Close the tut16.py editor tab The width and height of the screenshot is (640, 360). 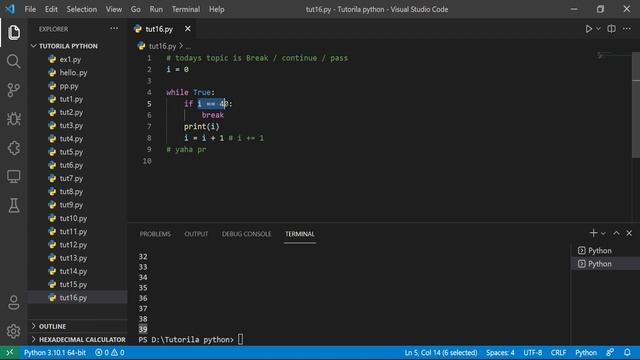[x=187, y=29]
